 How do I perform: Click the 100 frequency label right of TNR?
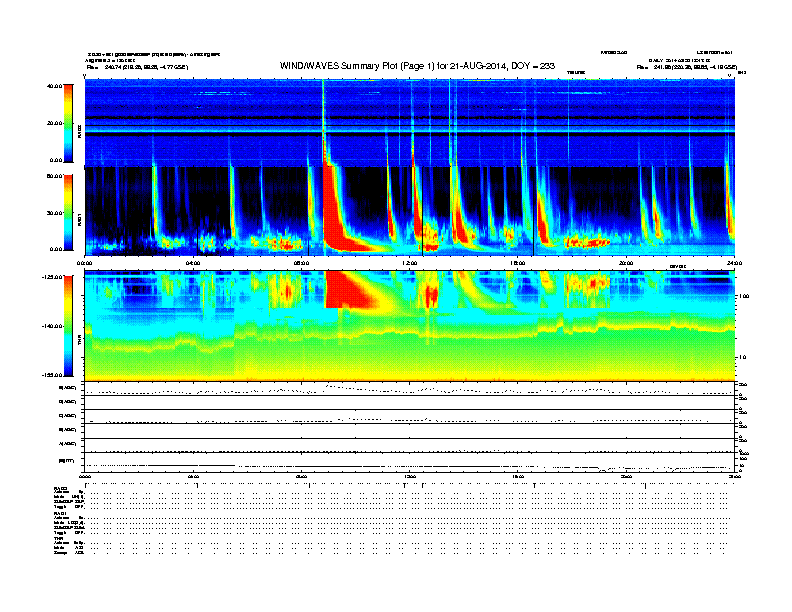click(x=744, y=296)
